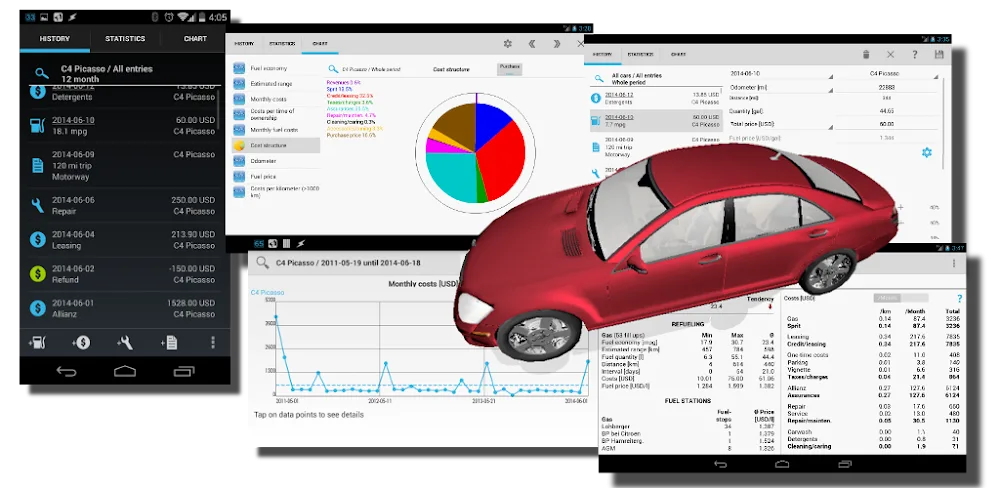Viewport: 1000px width, 488px height.
Task: Tap the add refueling pump icon
Action: (37, 343)
